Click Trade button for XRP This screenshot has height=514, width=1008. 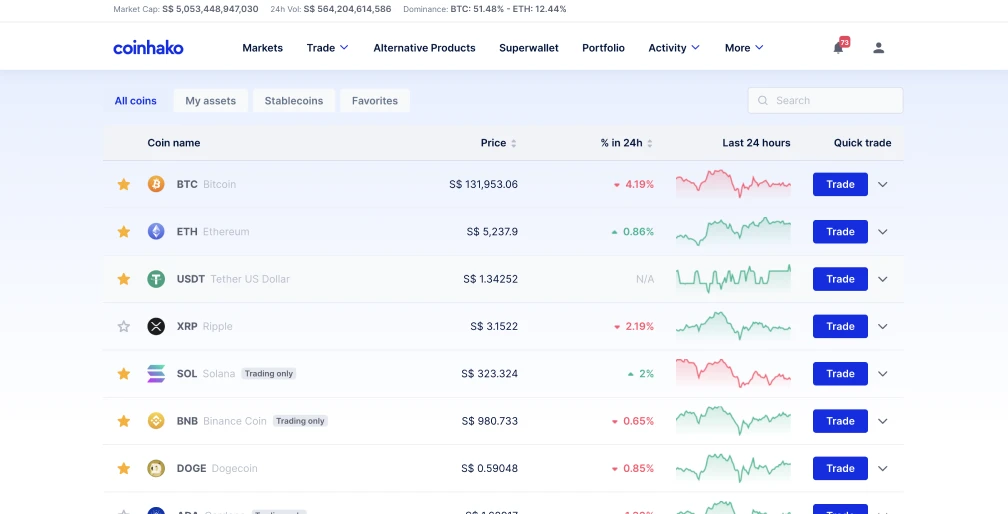tap(840, 326)
